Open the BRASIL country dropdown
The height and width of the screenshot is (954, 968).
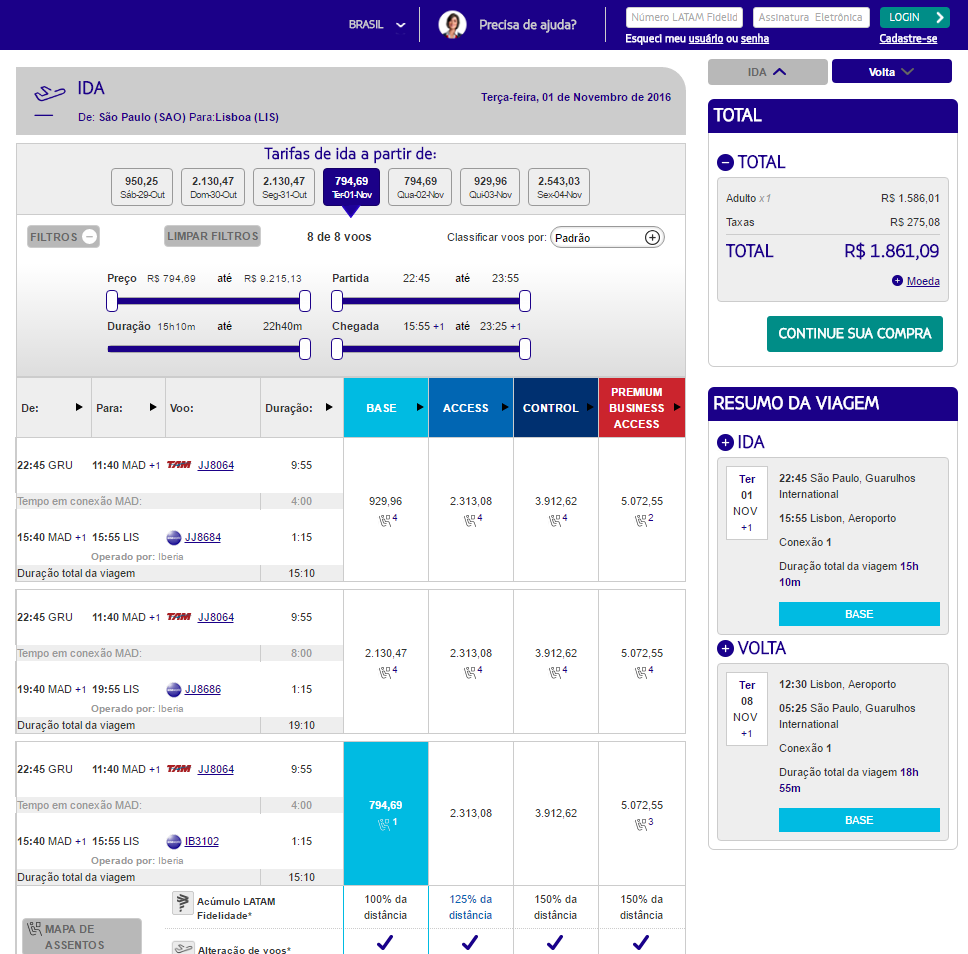(x=377, y=25)
